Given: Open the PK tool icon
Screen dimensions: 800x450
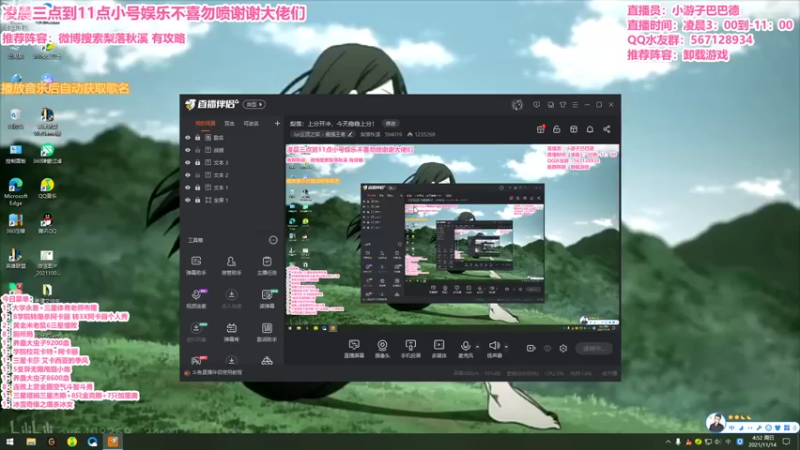Looking at the screenshot, I should pos(196,360).
